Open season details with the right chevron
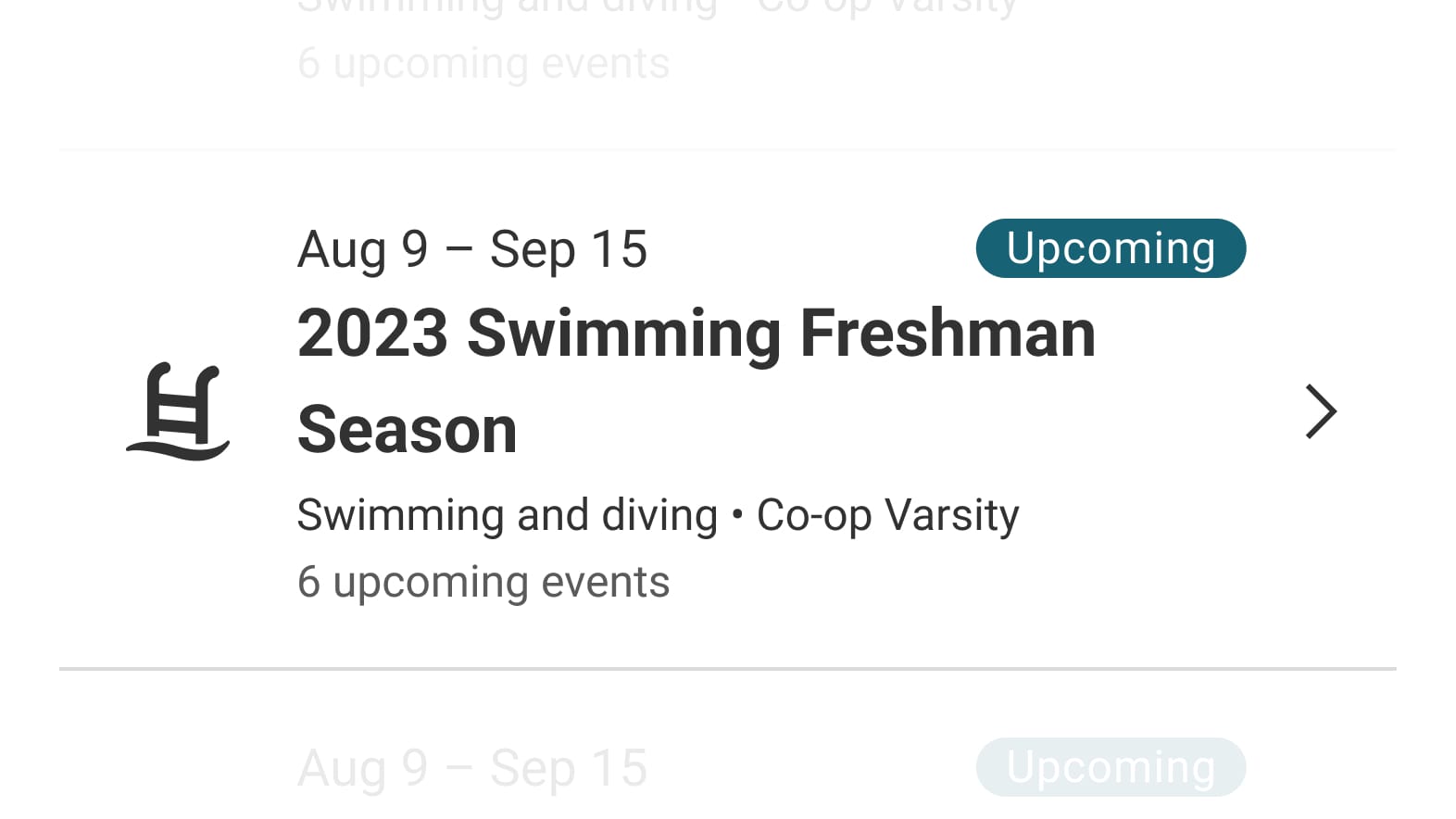1456x819 pixels. click(1321, 411)
